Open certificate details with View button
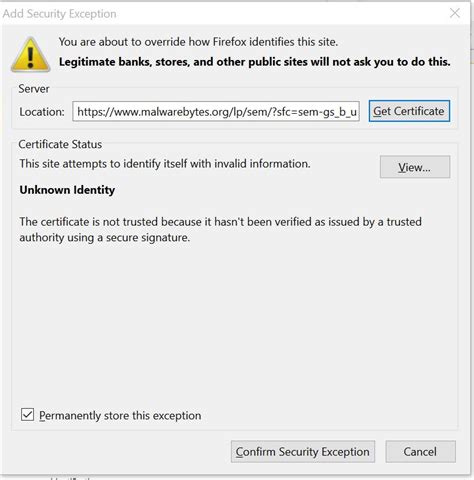The image size is (474, 480). [415, 167]
